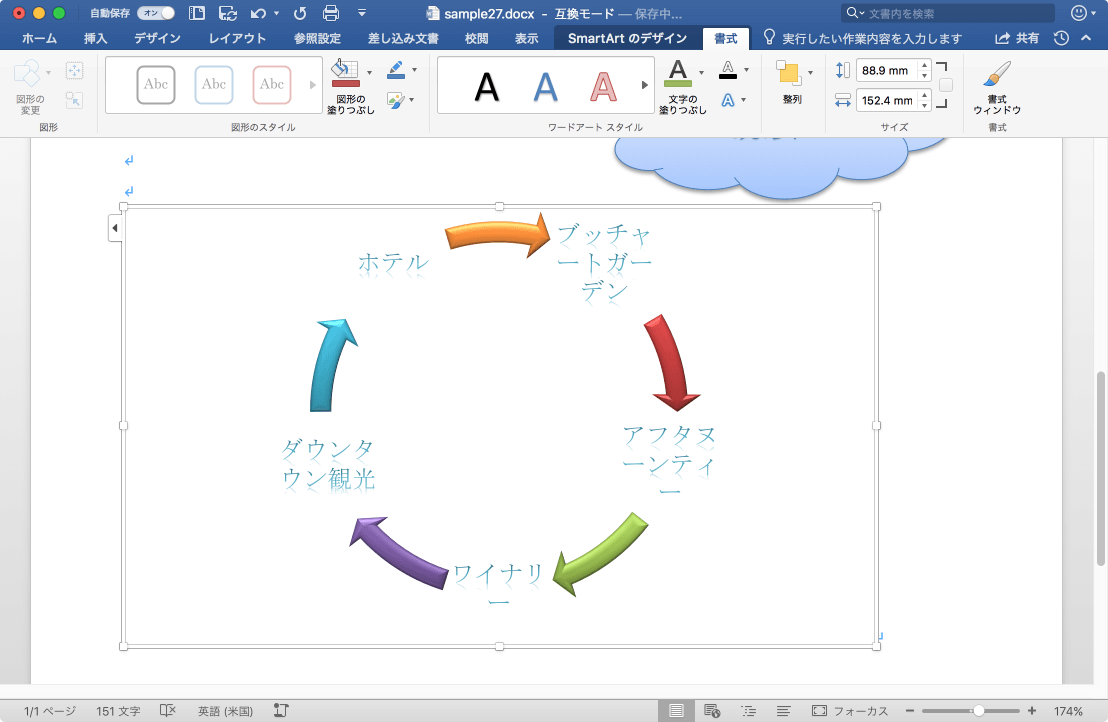Open the デザイン tab
The image size is (1108, 722).
tap(158, 38)
